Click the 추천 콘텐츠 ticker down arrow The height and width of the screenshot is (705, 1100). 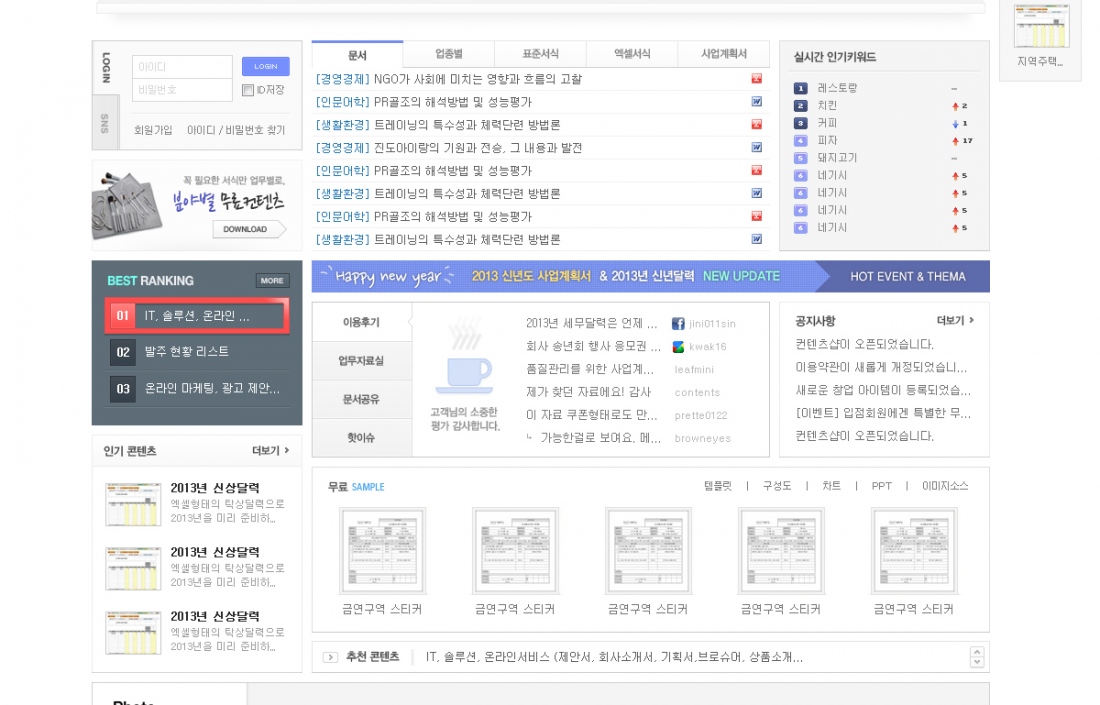(x=977, y=662)
